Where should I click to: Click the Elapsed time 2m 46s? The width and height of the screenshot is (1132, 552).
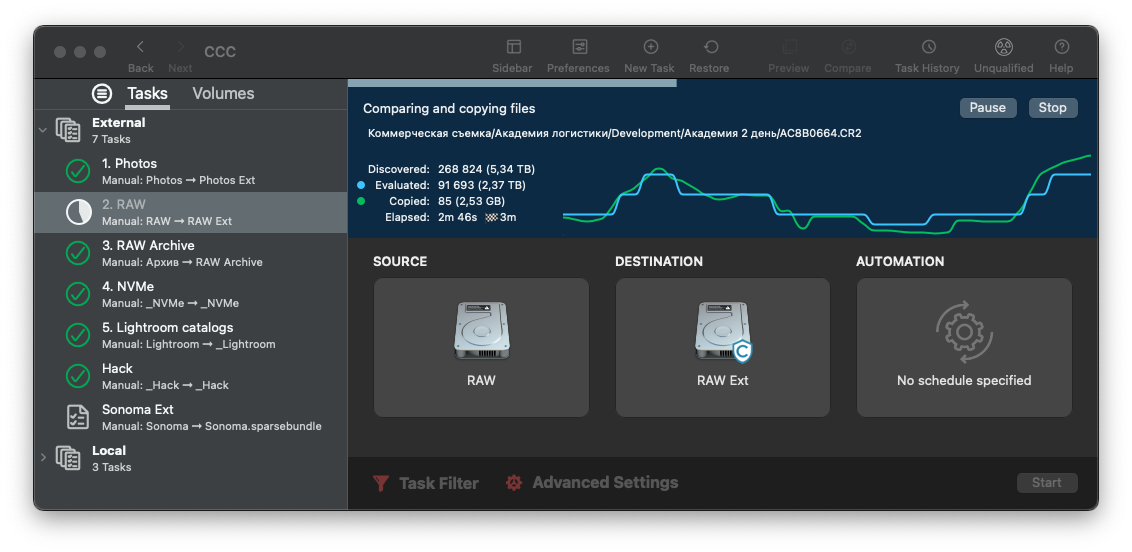pyautogui.click(x=458, y=217)
